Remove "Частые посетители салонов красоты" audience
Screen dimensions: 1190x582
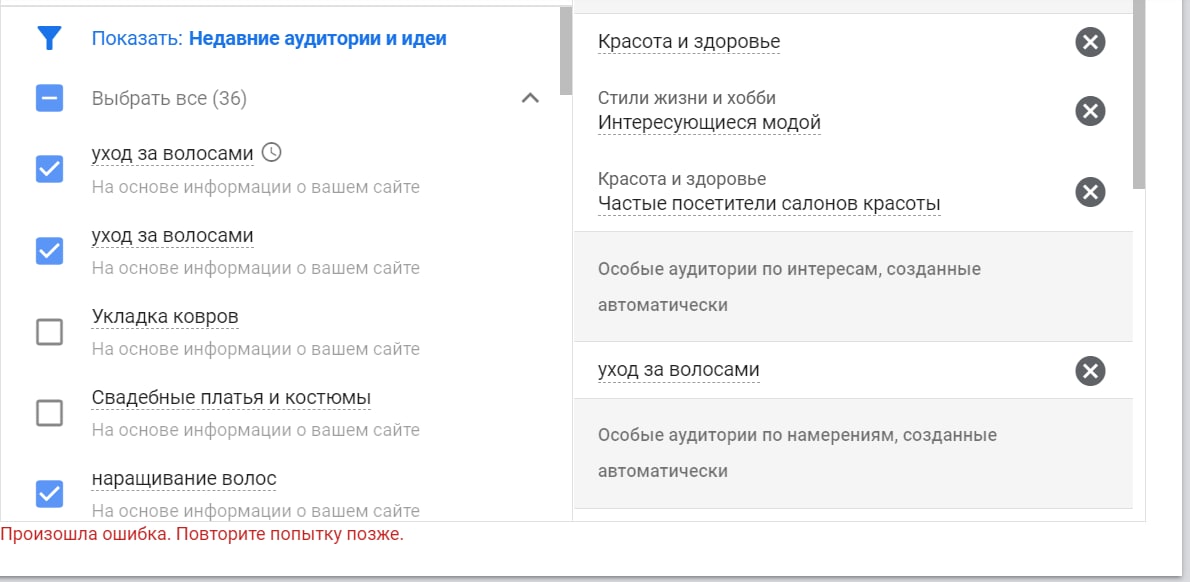click(x=1090, y=192)
